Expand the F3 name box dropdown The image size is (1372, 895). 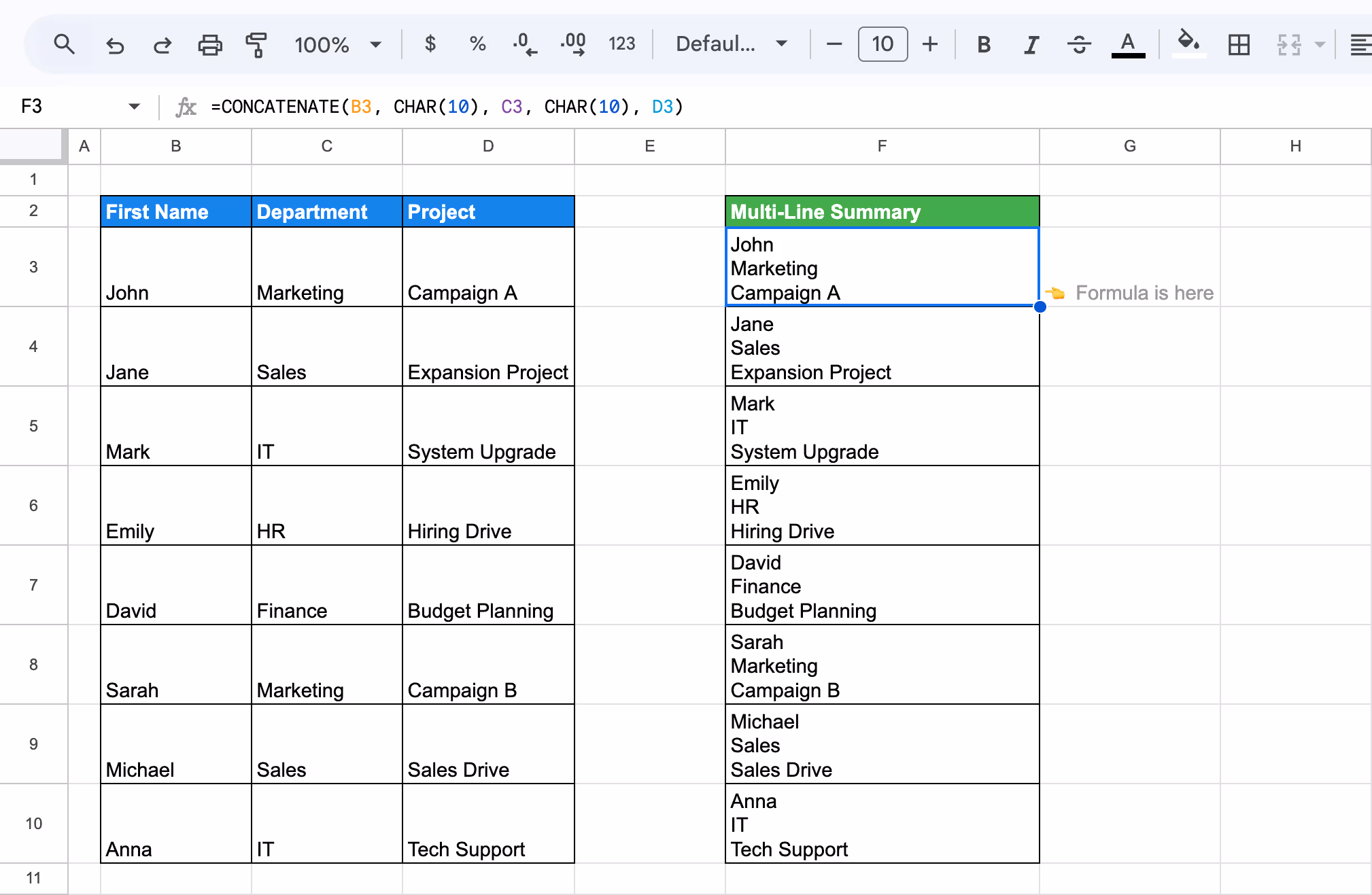pyautogui.click(x=134, y=106)
